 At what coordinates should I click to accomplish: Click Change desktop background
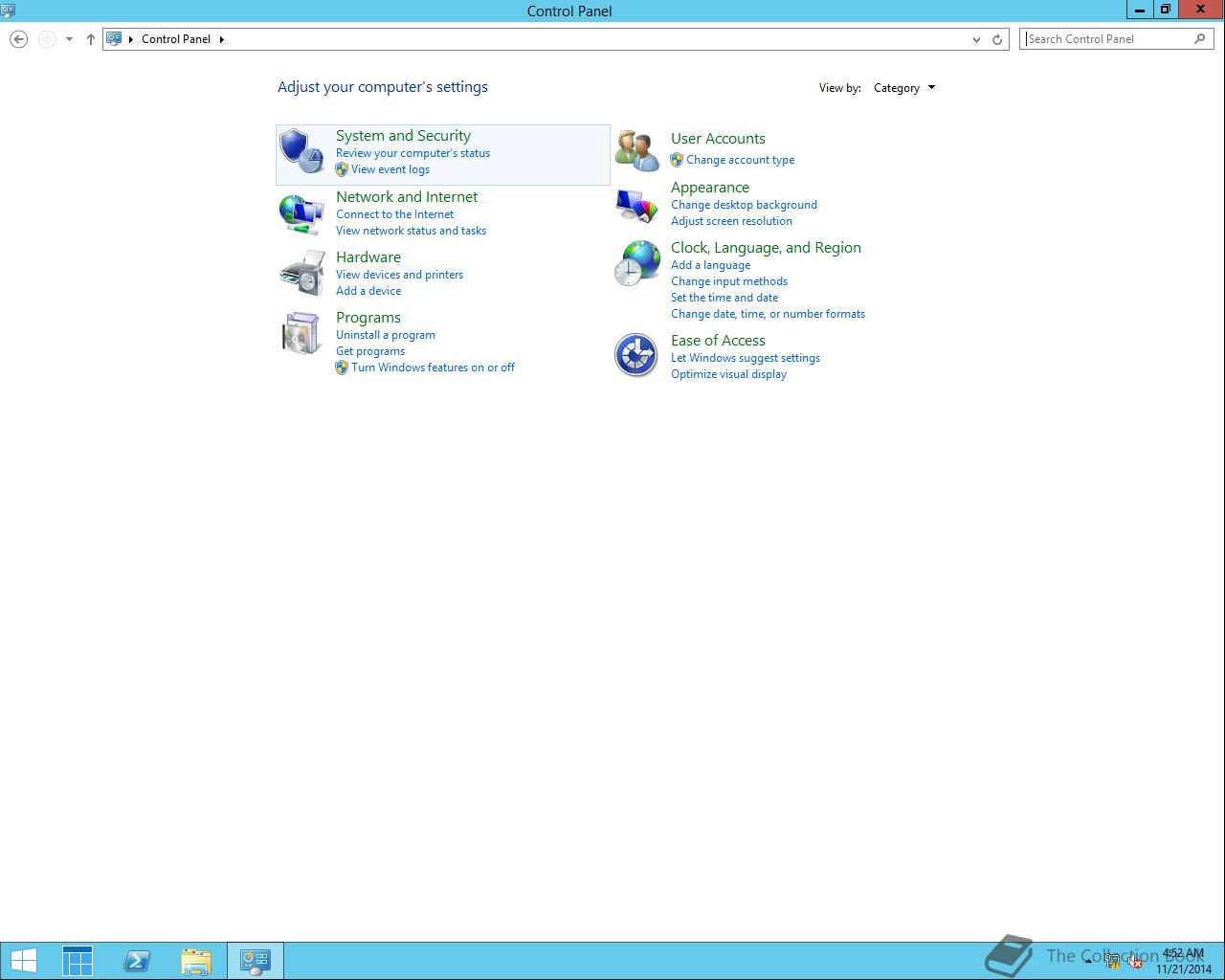click(744, 205)
